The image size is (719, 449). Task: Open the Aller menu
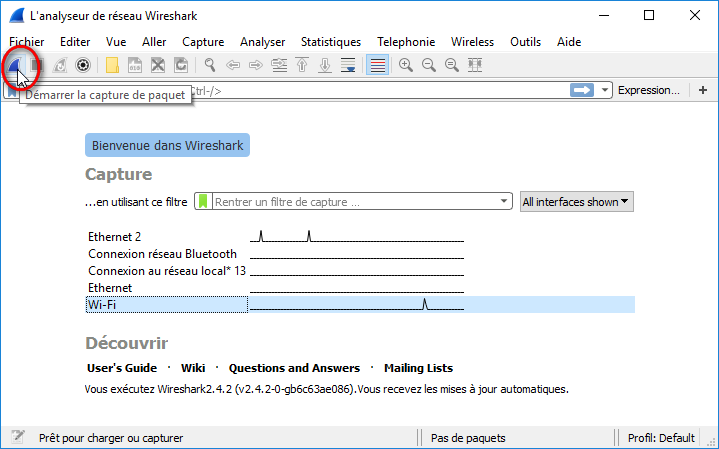point(154,42)
